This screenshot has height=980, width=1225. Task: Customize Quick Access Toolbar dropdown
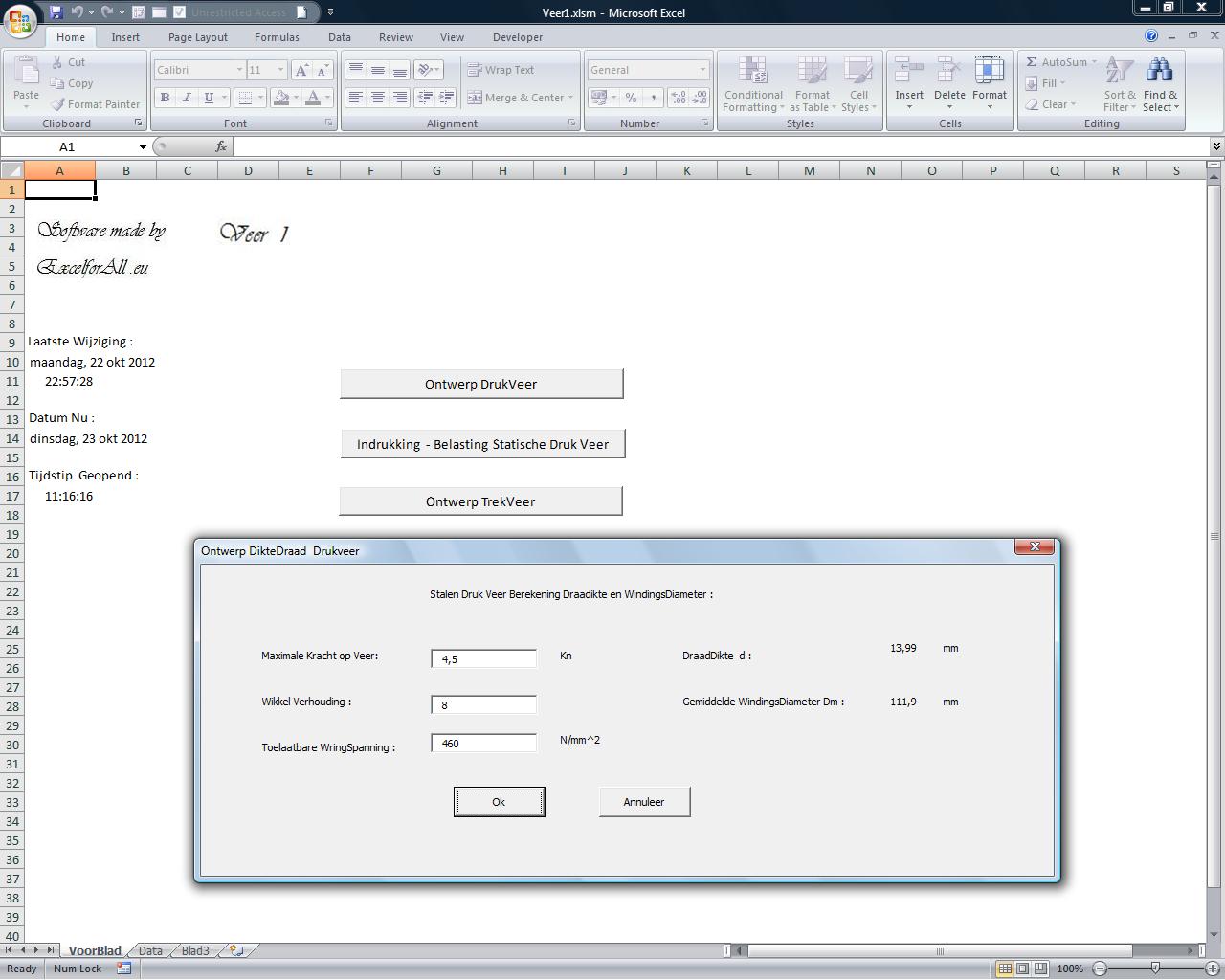click(x=331, y=12)
